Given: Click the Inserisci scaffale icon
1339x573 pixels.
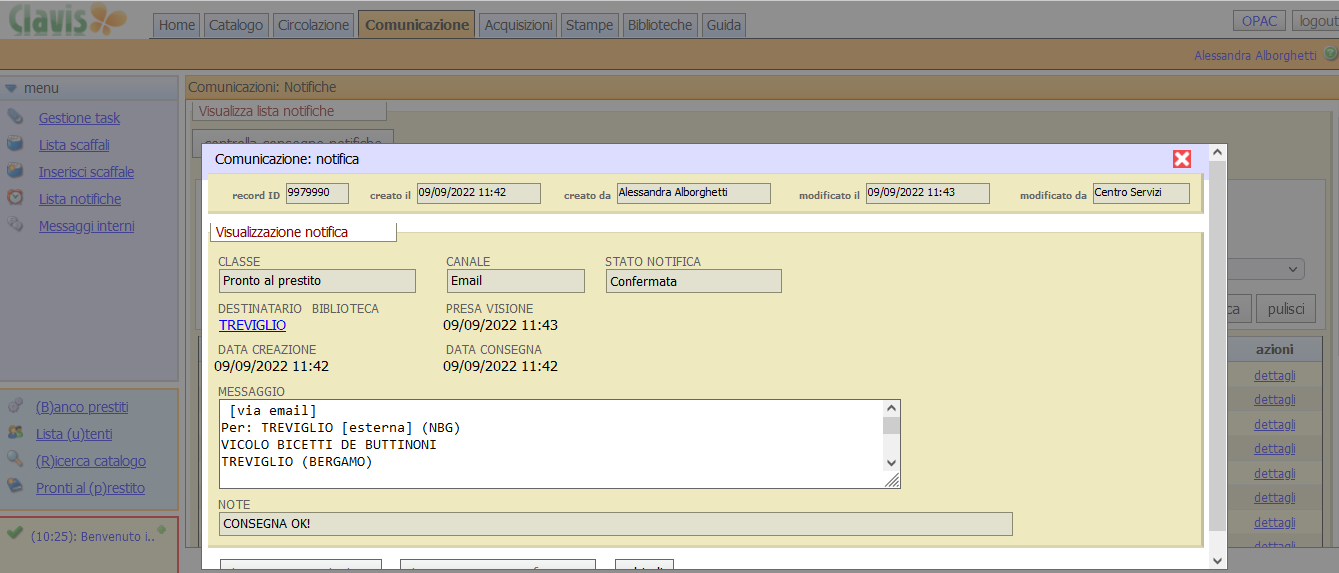Looking at the screenshot, I should tap(15, 171).
